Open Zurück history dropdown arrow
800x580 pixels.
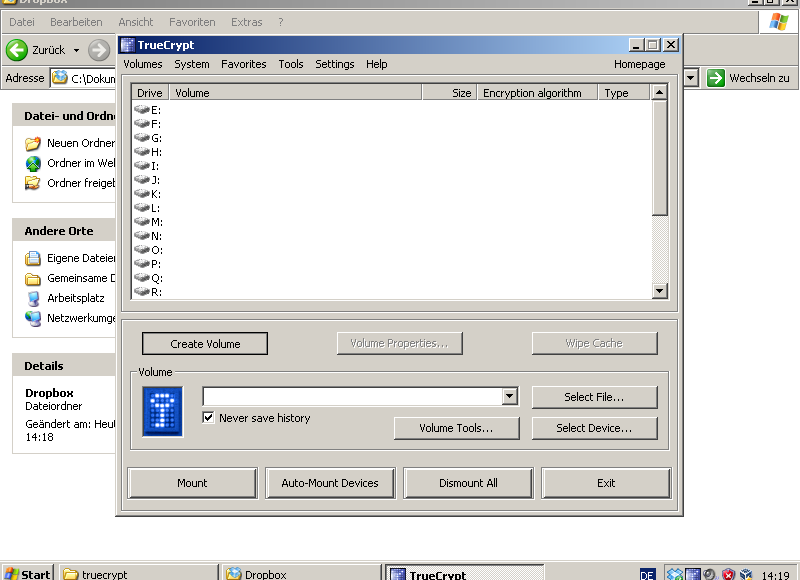point(76,50)
